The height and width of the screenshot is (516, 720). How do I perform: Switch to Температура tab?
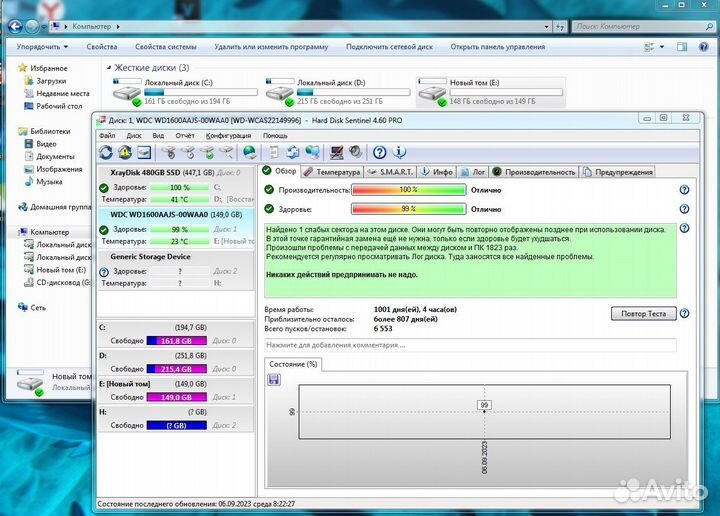click(x=332, y=172)
